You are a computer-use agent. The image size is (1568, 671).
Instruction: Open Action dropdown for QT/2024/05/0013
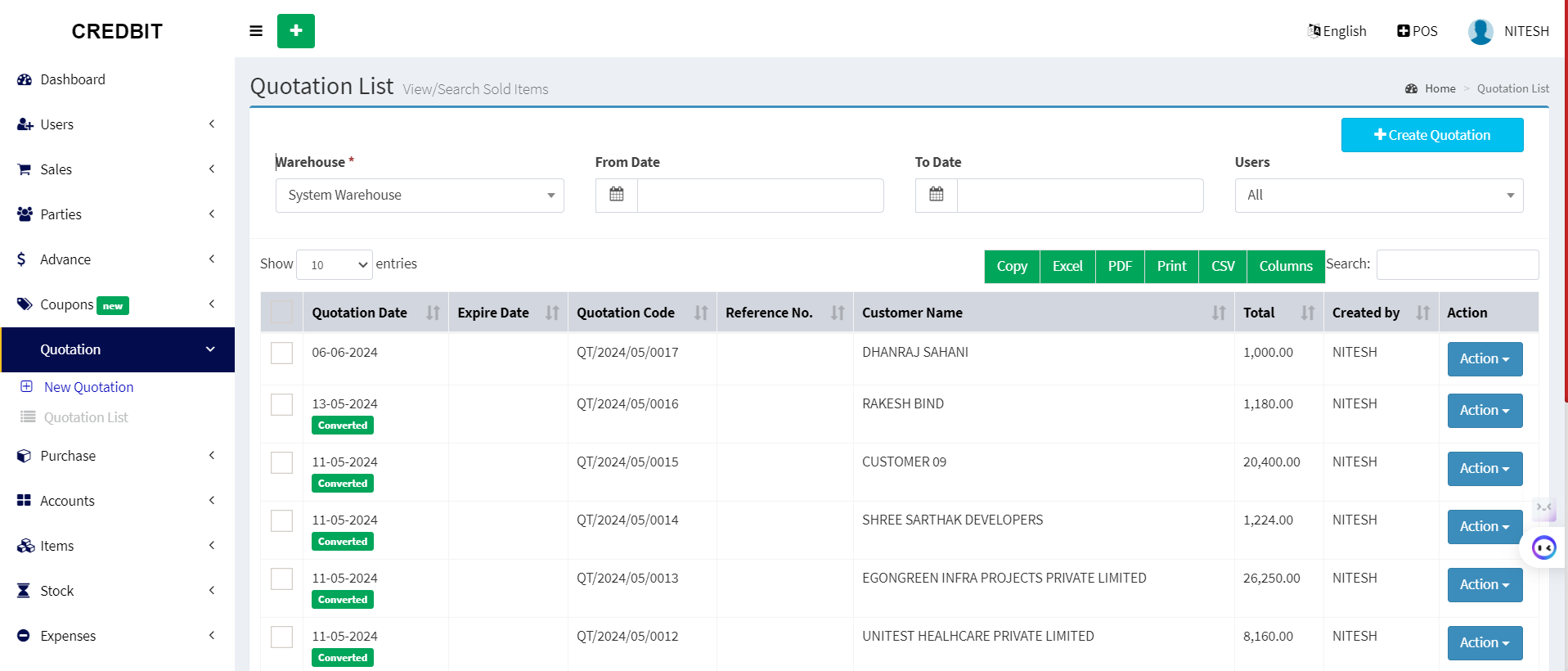coord(1485,584)
